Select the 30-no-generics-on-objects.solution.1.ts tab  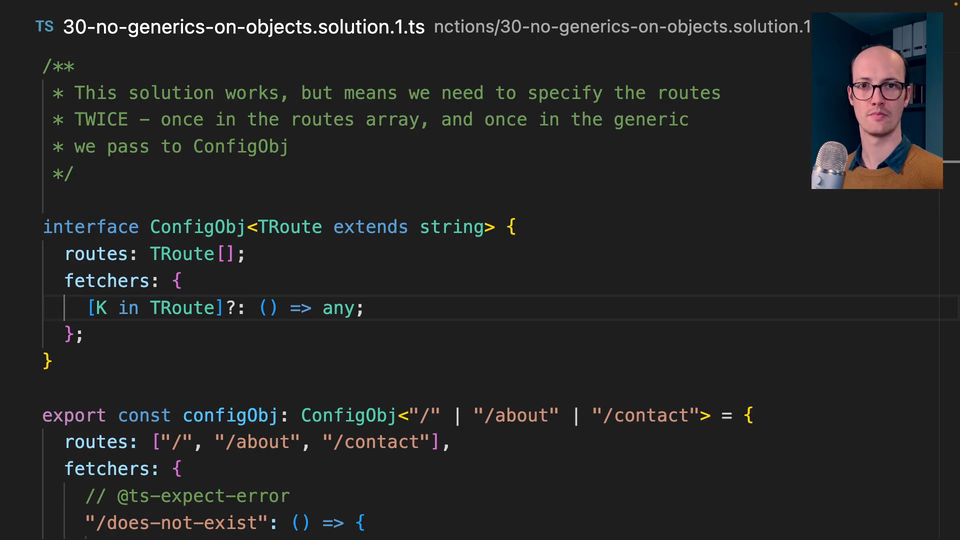click(x=244, y=27)
